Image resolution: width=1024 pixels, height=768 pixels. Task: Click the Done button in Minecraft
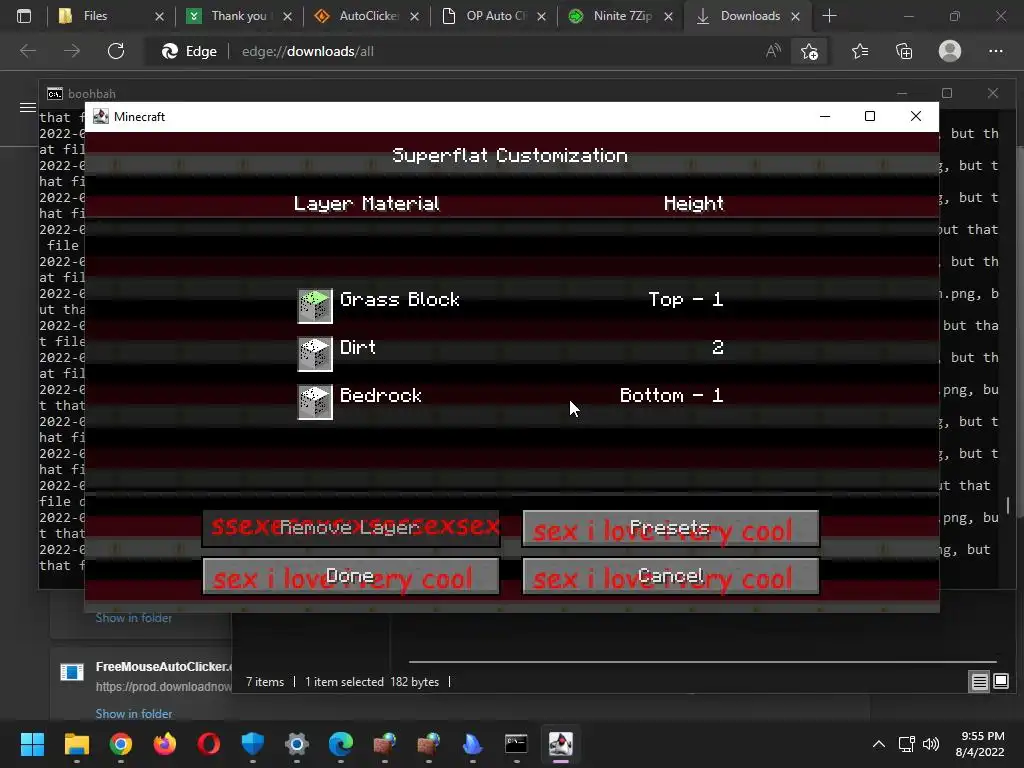351,576
